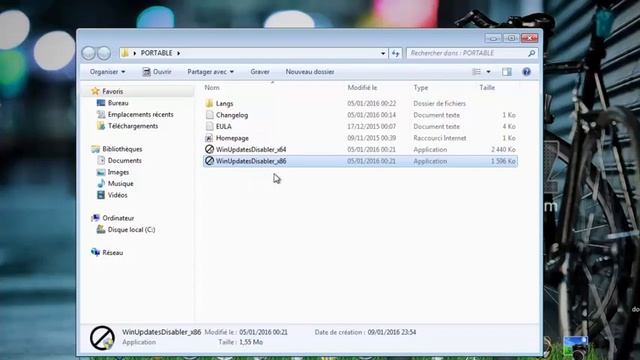Open Disque local (C:) in sidebar
This screenshot has width=640, height=360.
click(x=131, y=229)
